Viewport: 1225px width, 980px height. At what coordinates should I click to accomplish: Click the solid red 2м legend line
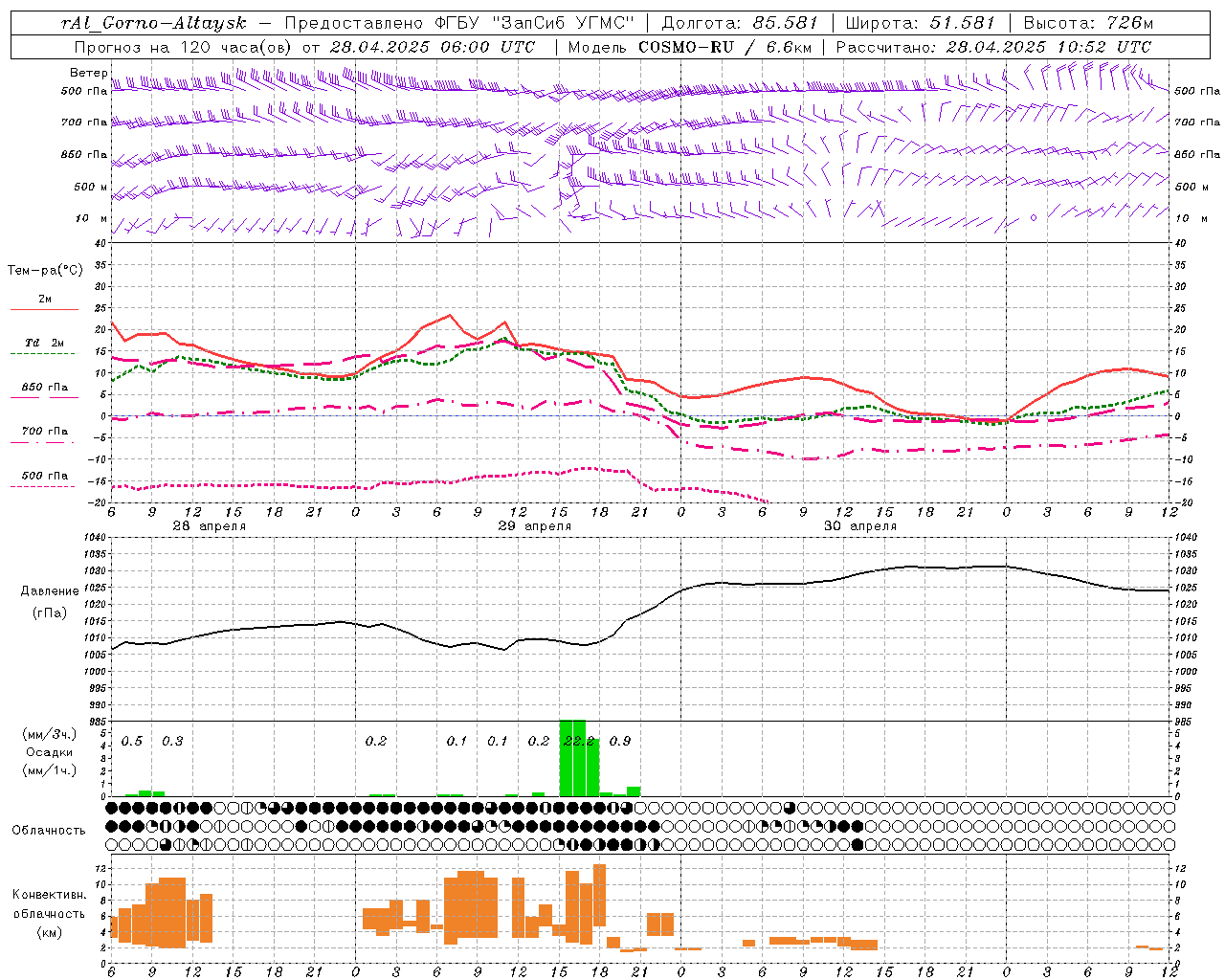coord(44,310)
